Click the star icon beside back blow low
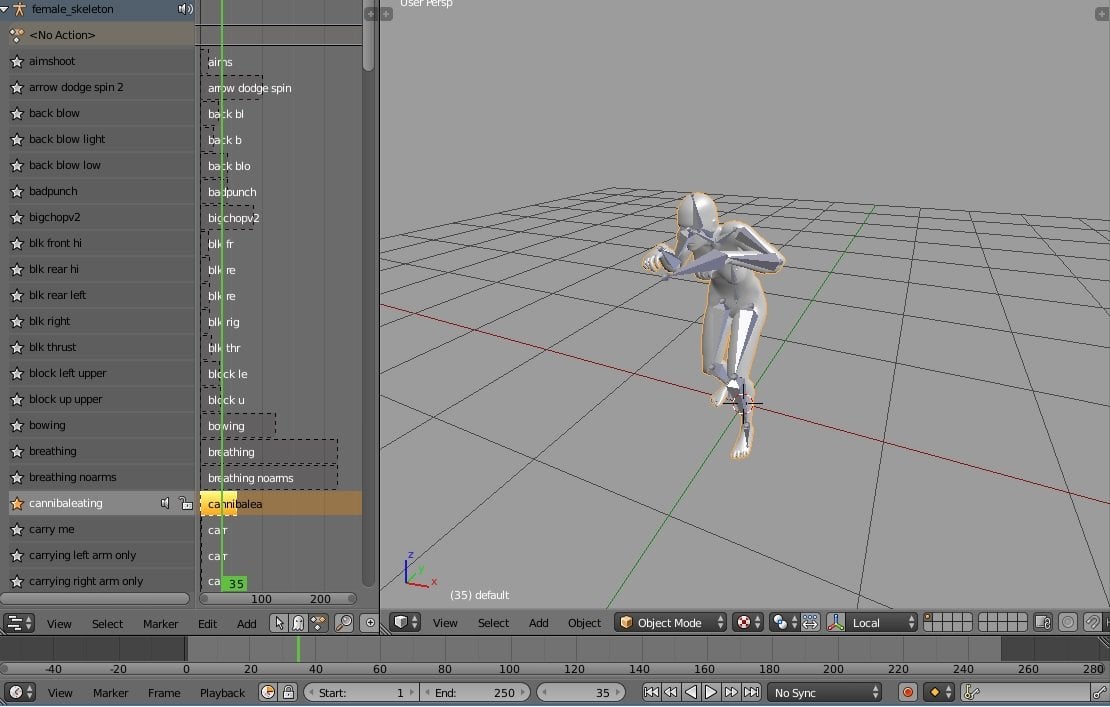This screenshot has height=707, width=1110. click(17, 166)
